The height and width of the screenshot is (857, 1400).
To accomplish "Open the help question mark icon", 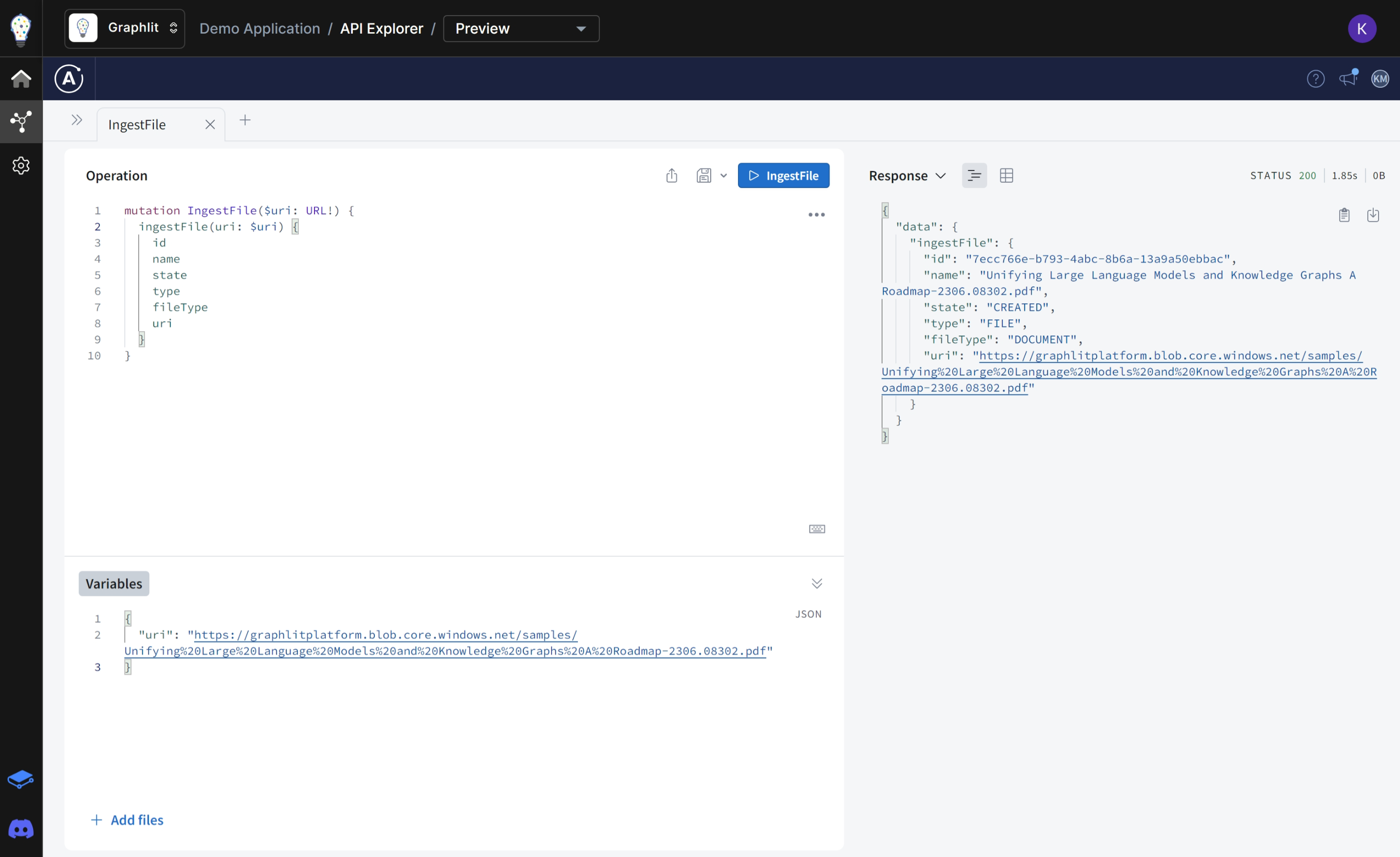I will (x=1316, y=78).
